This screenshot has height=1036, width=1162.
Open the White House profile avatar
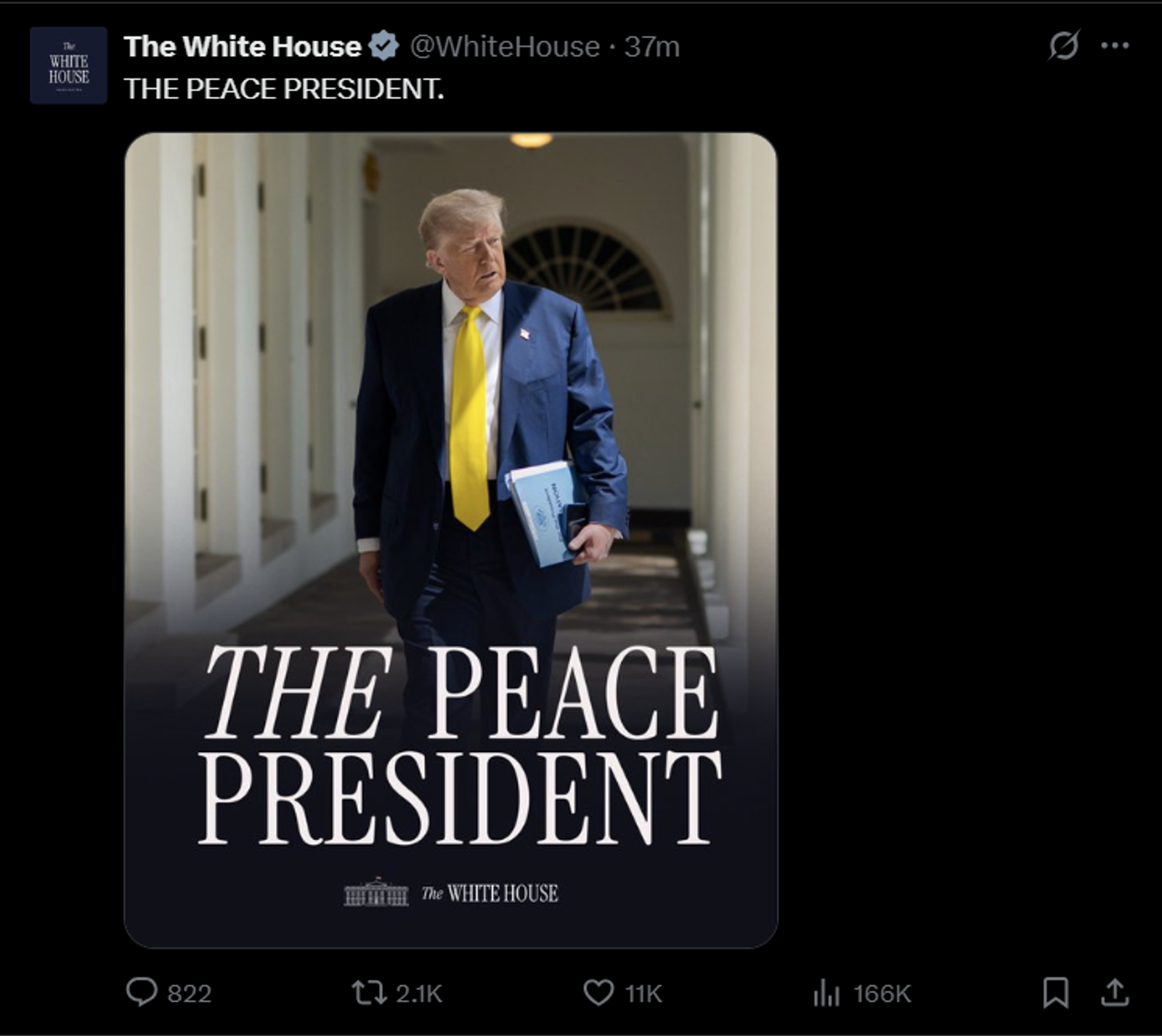pos(69,65)
